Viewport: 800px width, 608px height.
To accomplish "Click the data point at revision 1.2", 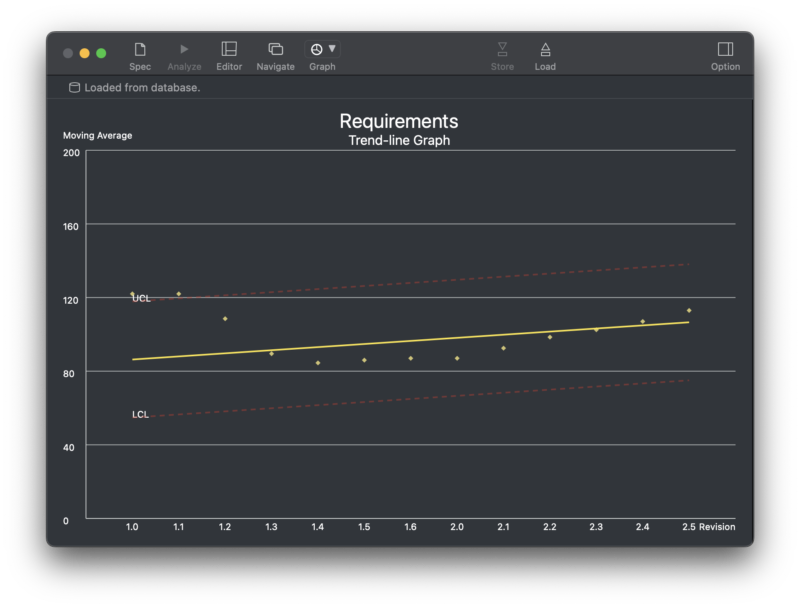I will [x=225, y=319].
